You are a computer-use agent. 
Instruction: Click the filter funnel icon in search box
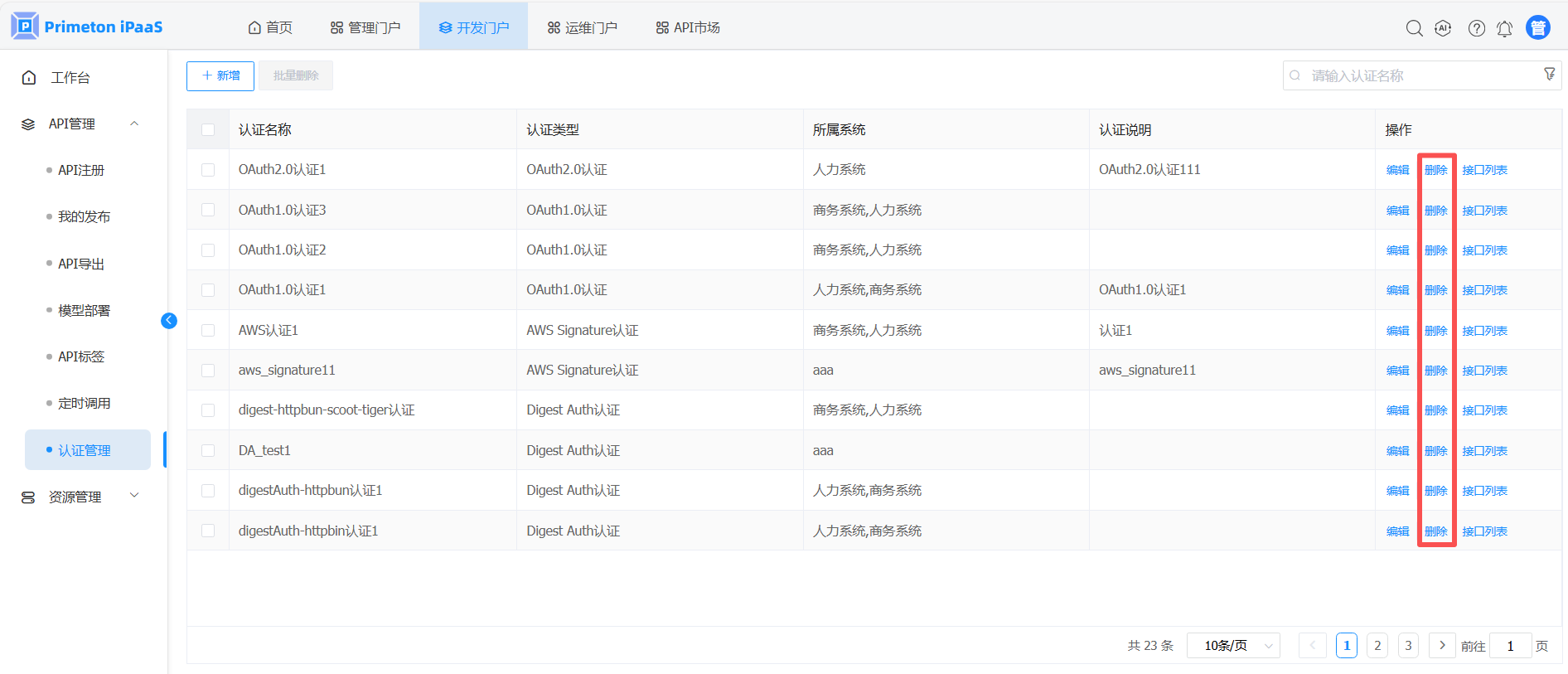point(1549,75)
